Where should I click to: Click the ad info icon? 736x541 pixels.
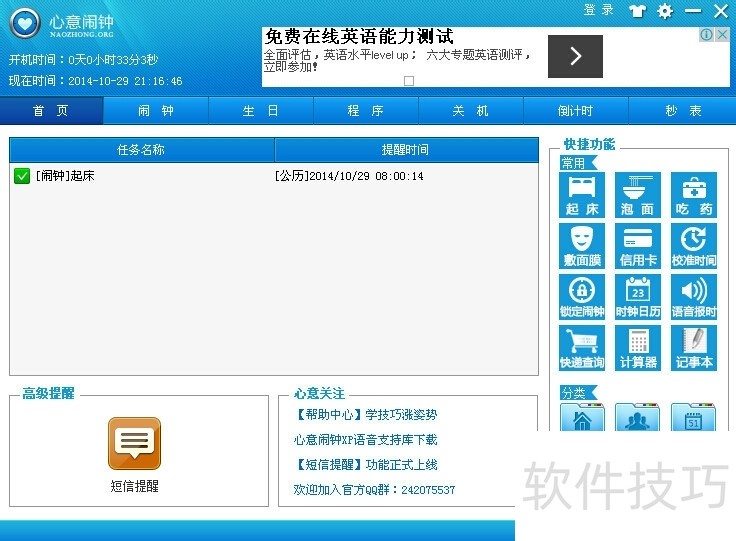[x=706, y=34]
